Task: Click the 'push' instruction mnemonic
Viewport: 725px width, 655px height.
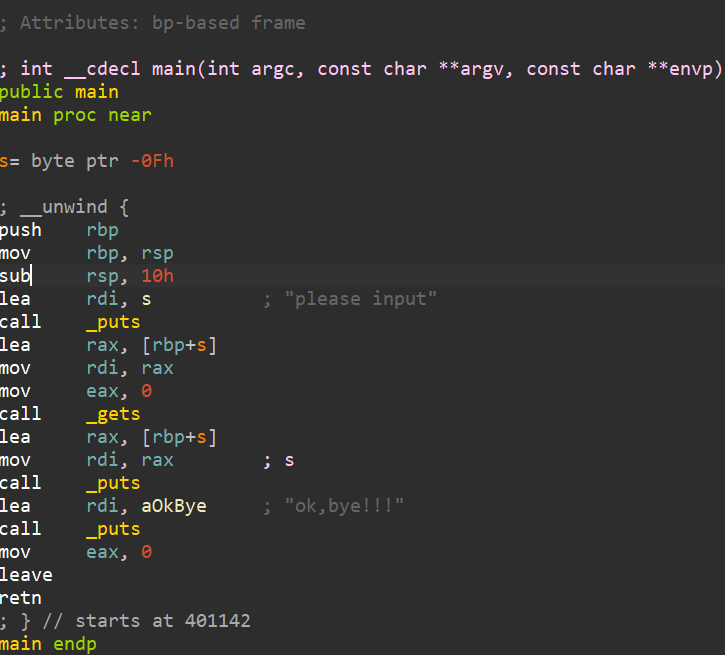Action: tap(21, 230)
